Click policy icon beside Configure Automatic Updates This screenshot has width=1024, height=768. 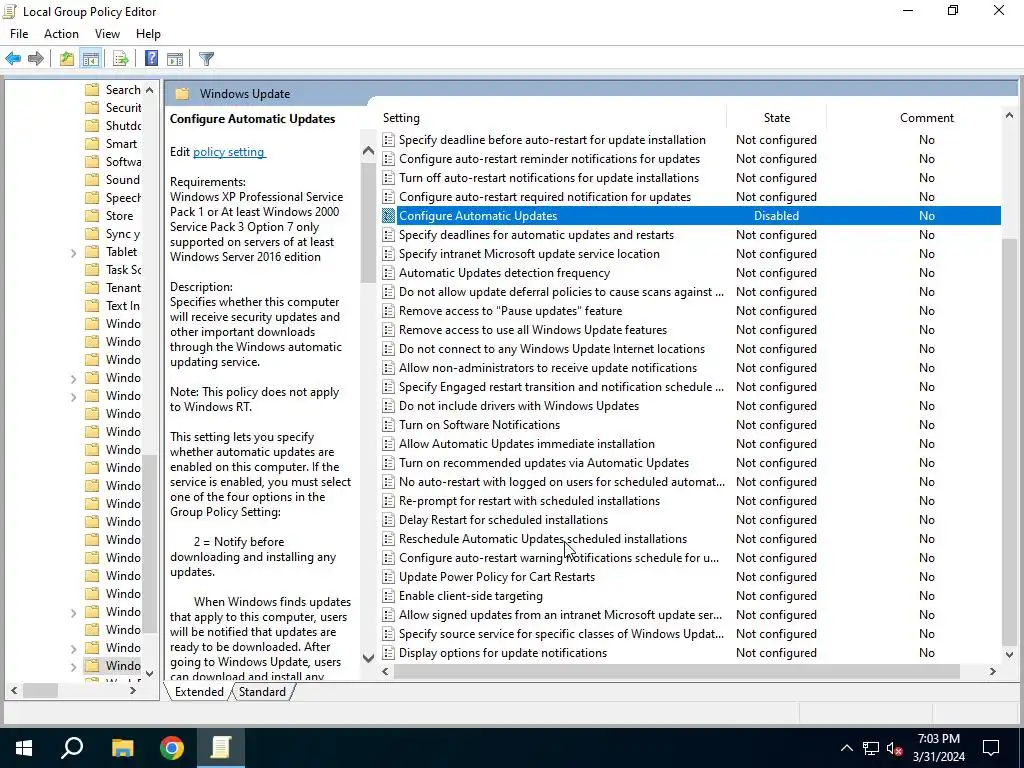point(389,216)
